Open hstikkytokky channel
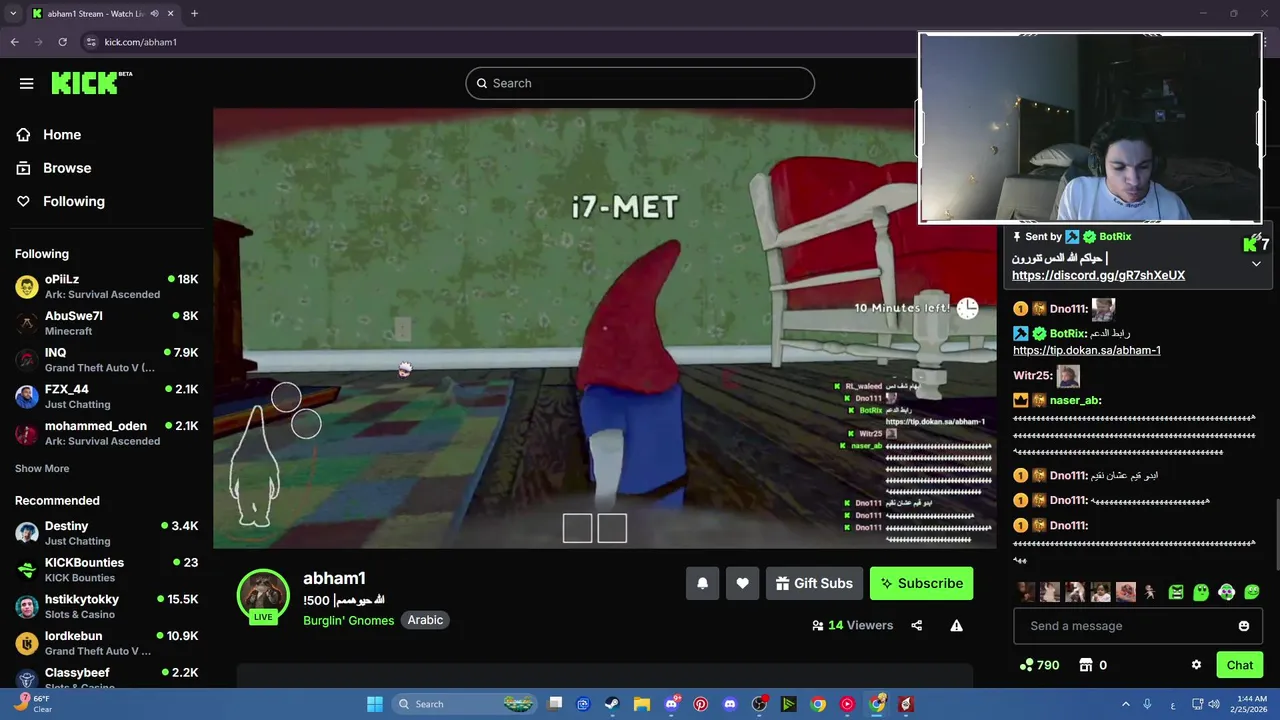 (x=106, y=606)
